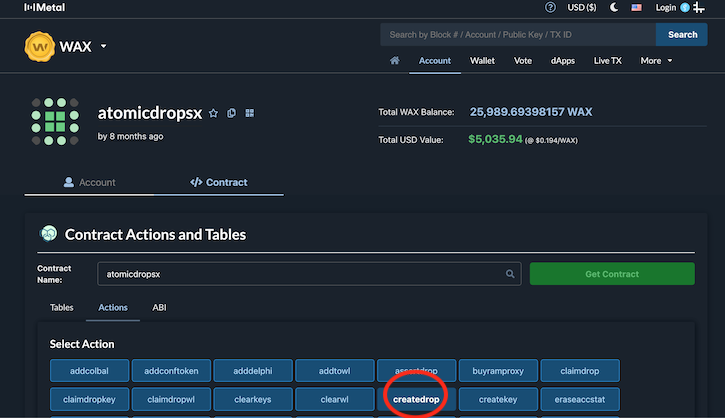Click the Get Contract button
725x418 pixels.
[x=612, y=274]
